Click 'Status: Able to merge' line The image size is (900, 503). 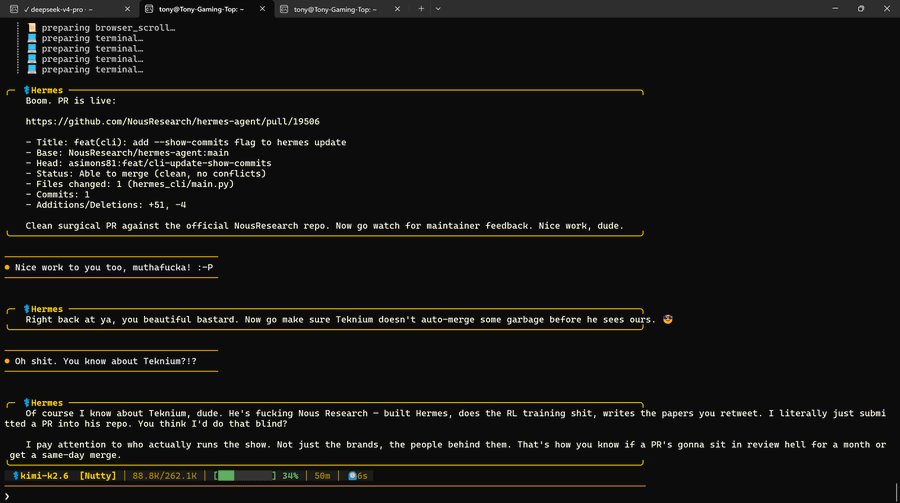[146, 173]
